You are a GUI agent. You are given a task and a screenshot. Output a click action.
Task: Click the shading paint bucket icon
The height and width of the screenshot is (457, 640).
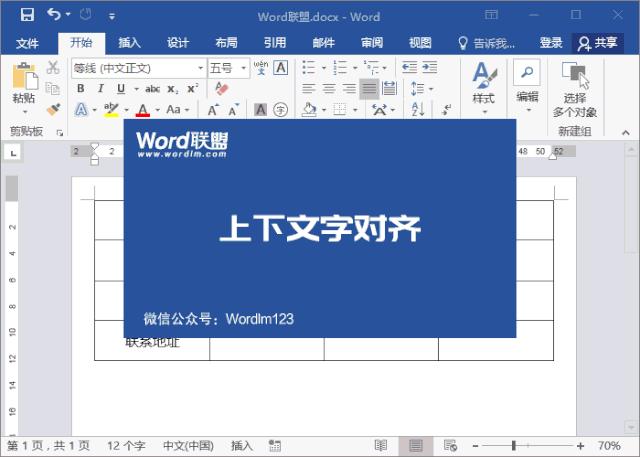click(x=309, y=109)
